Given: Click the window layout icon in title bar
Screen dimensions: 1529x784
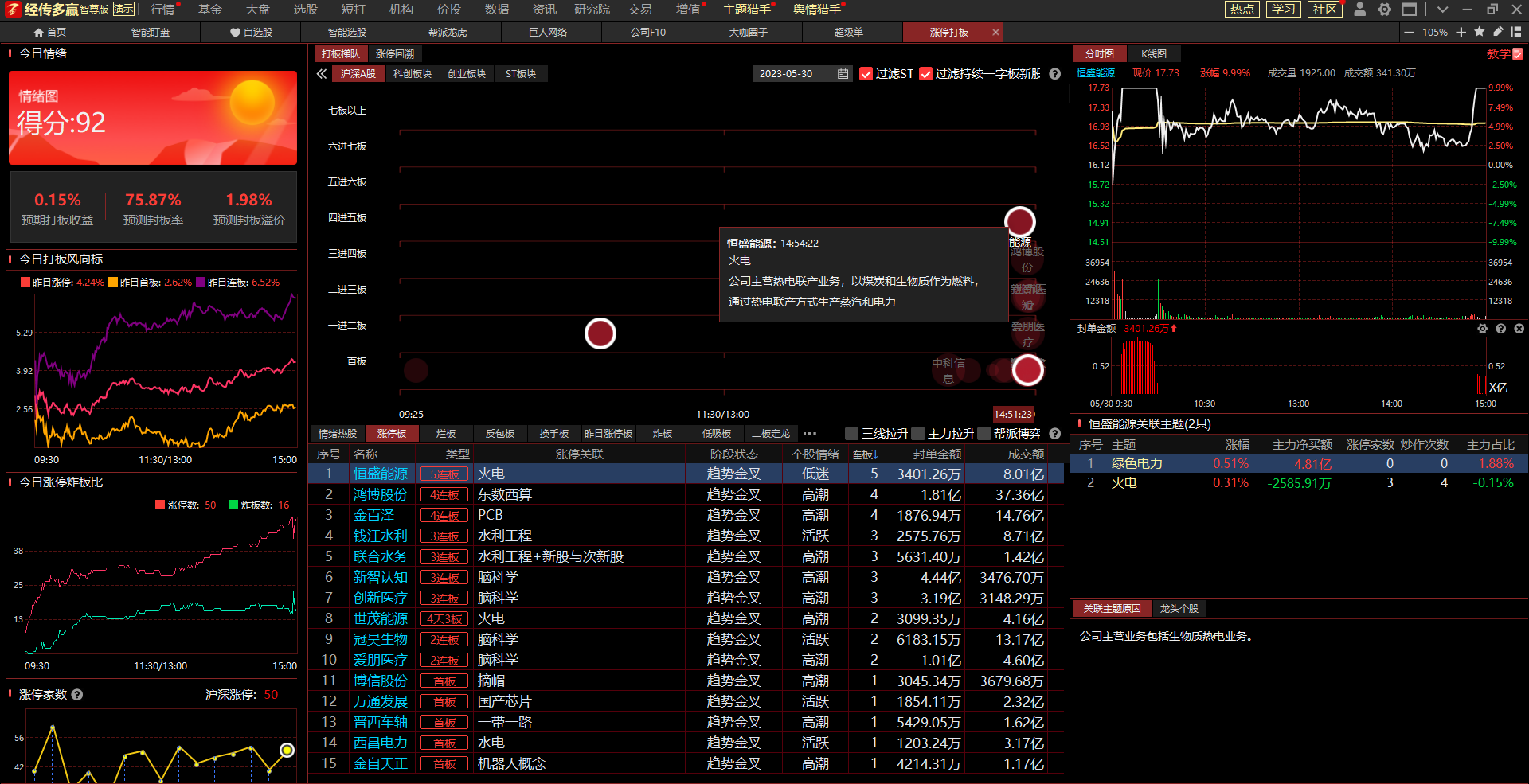Looking at the screenshot, I should pos(1410,10).
